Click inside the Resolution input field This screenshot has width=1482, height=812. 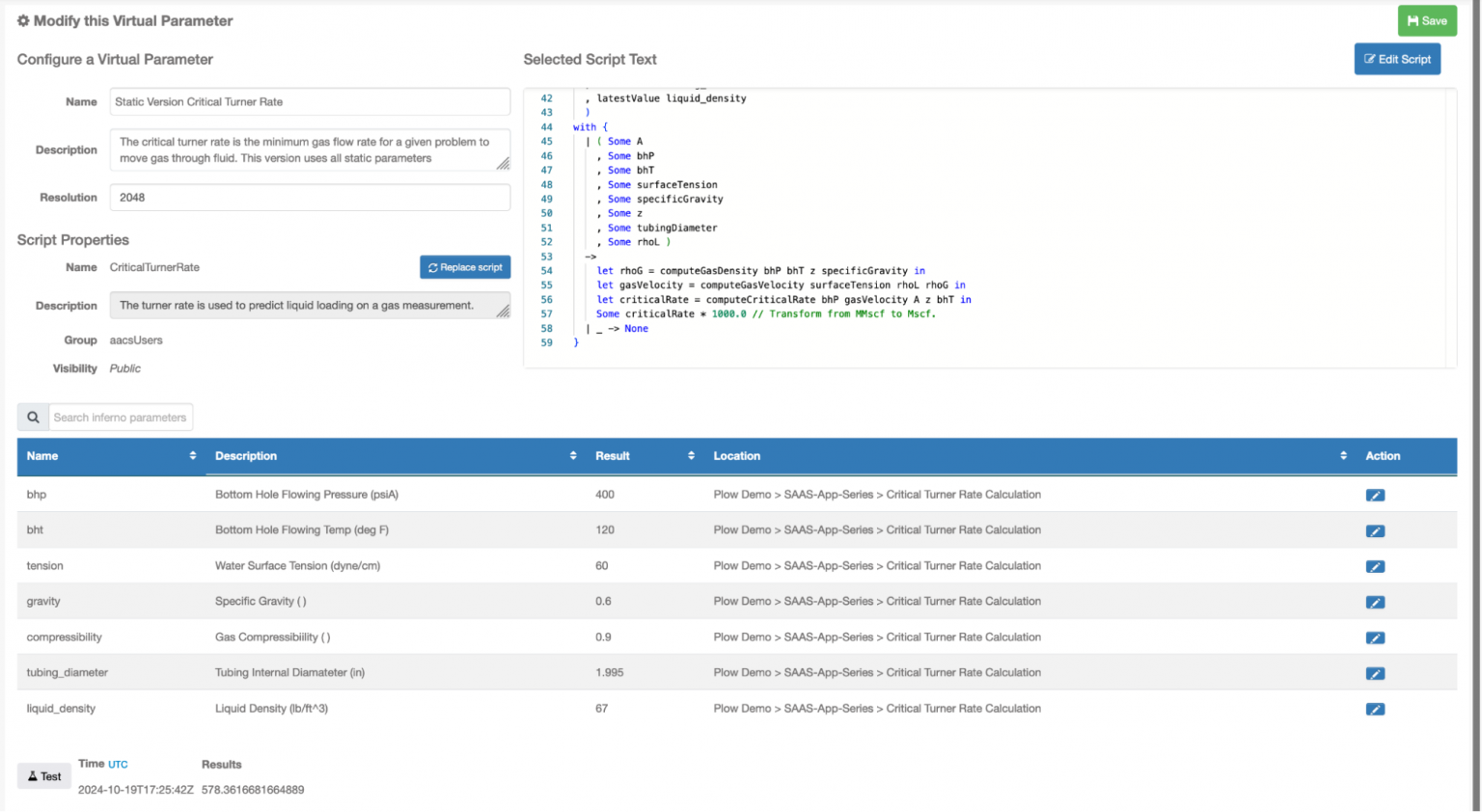pyautogui.click(x=309, y=198)
